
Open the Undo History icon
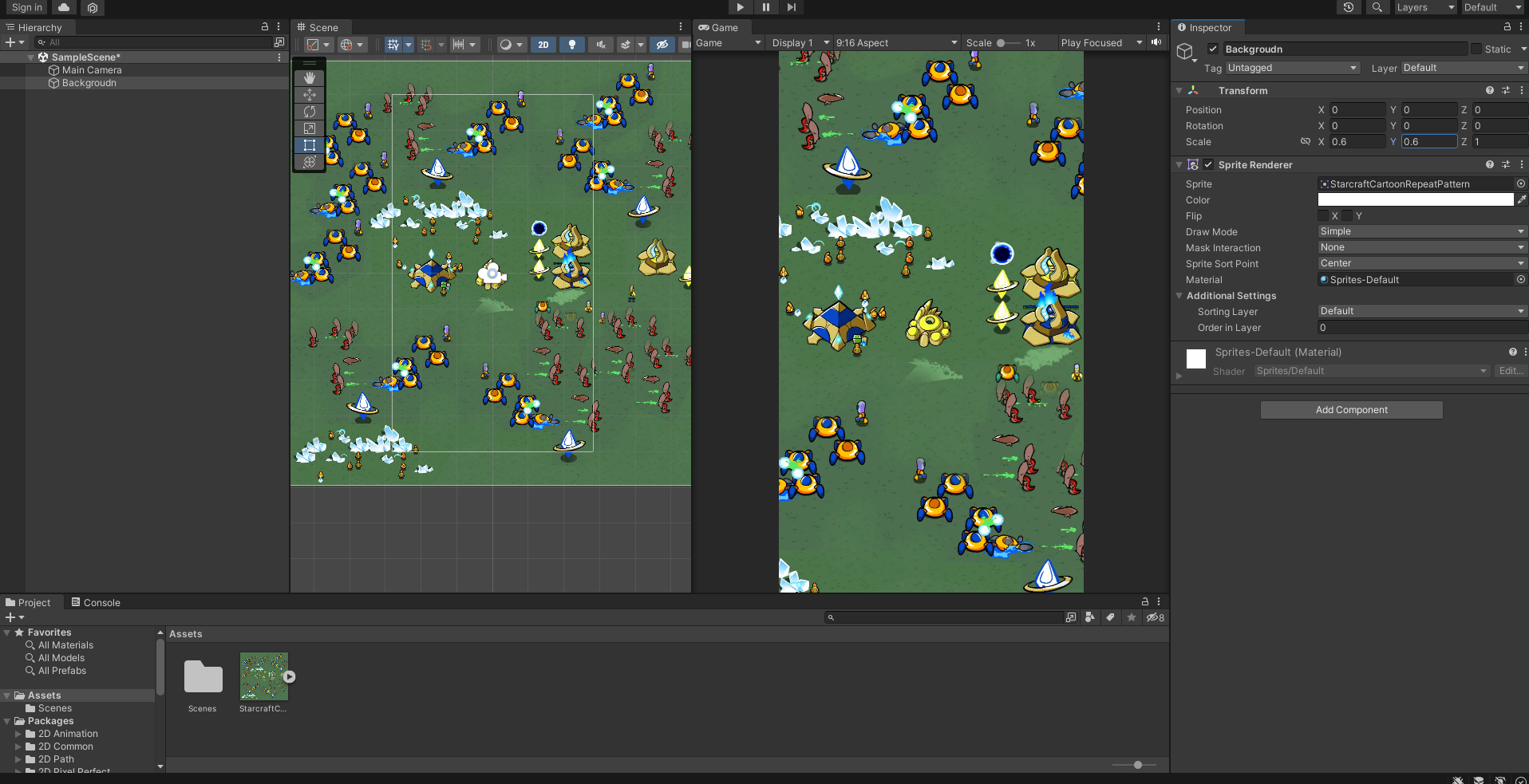pos(1349,7)
